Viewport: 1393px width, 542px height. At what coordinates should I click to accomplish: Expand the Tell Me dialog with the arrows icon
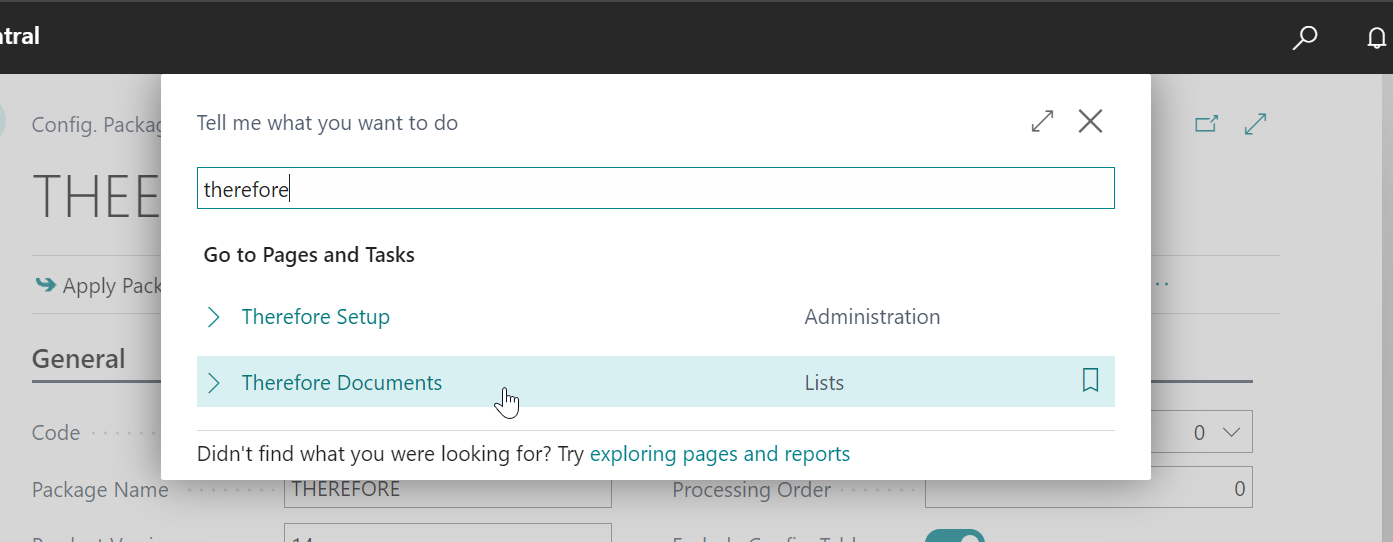(1042, 122)
